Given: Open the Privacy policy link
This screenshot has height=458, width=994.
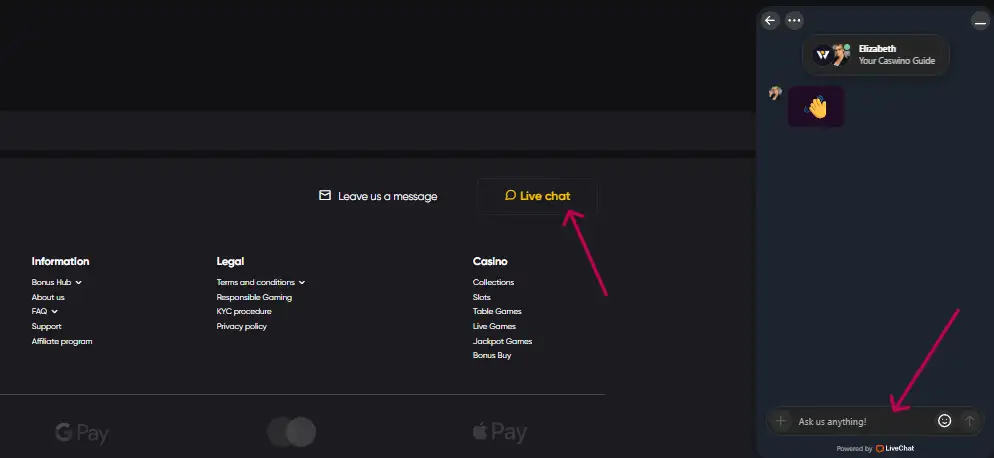Looking at the screenshot, I should point(242,326).
